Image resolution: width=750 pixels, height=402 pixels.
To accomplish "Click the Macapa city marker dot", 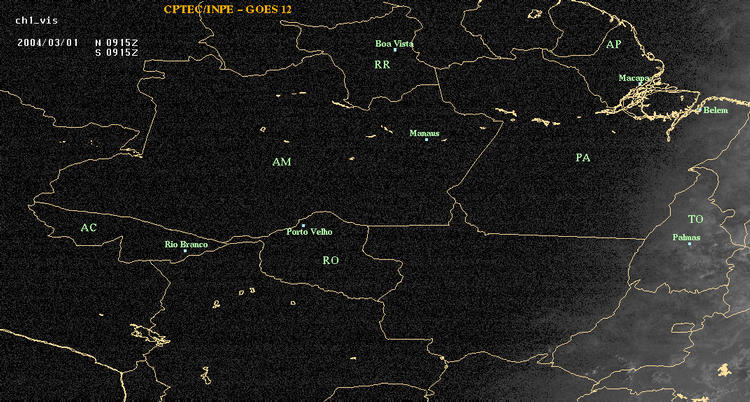I will (640, 83).
